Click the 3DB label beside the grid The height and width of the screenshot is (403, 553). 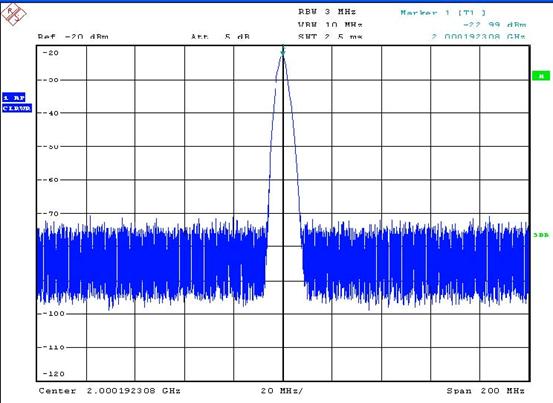pyautogui.click(x=541, y=234)
